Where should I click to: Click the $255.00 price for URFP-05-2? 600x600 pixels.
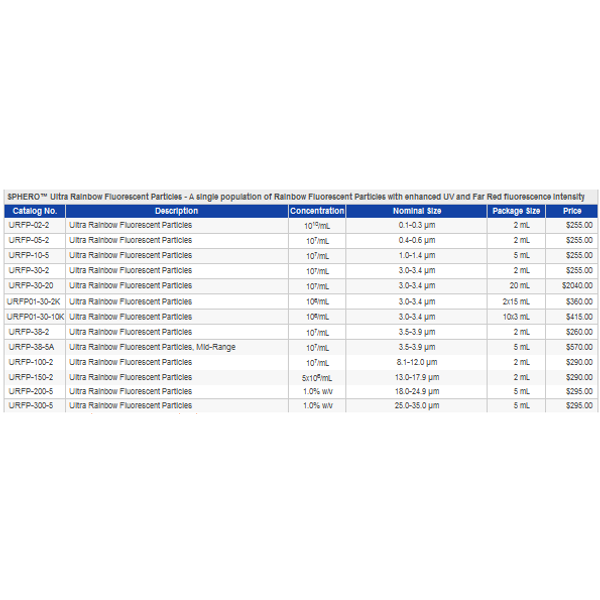(x=579, y=240)
